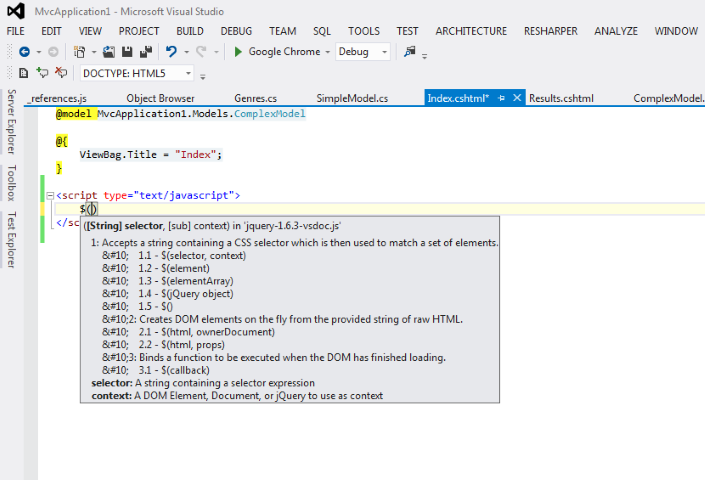Place cursor inside the $() parentheses
Image resolution: width=705 pixels, height=480 pixels.
92,209
